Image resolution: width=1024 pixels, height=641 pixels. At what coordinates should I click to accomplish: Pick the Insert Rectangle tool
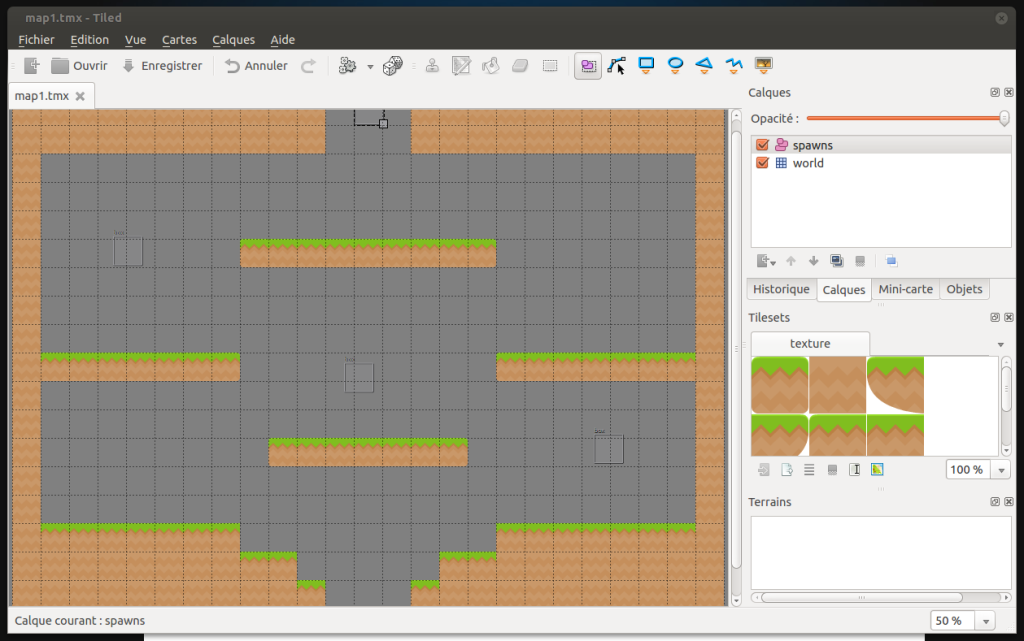point(646,65)
